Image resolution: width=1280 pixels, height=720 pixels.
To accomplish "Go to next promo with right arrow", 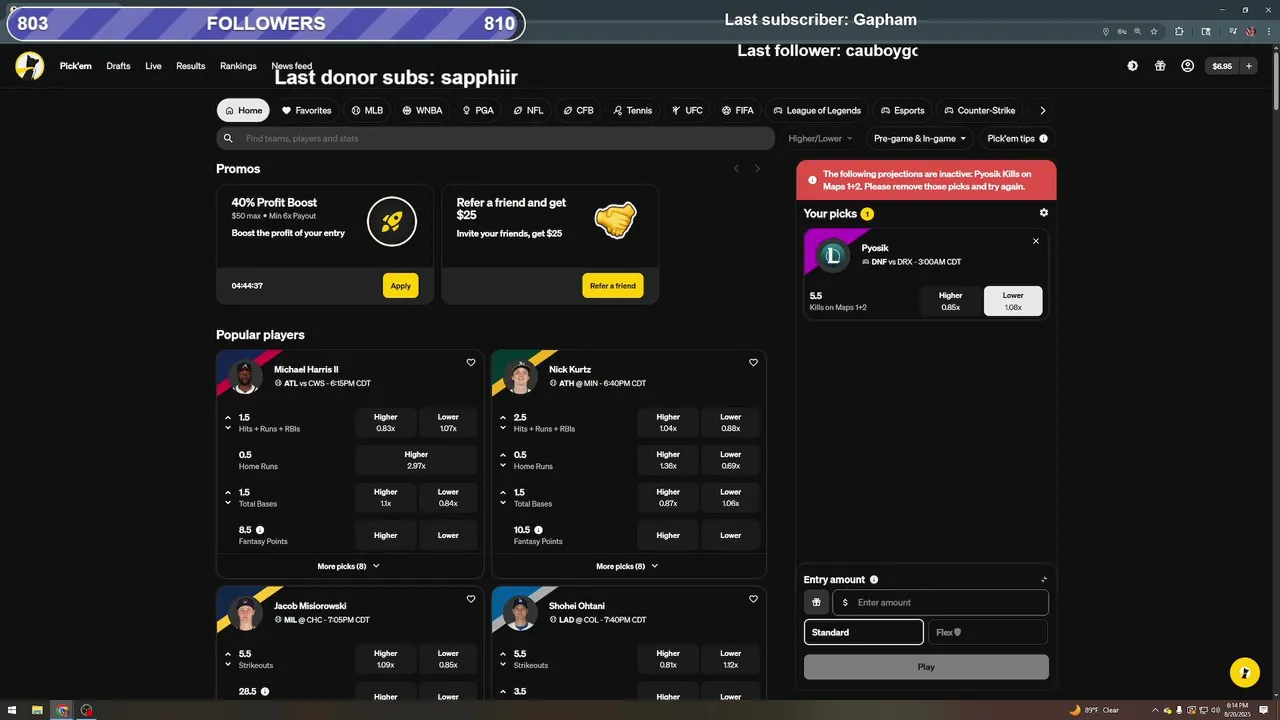I will click(x=757, y=168).
